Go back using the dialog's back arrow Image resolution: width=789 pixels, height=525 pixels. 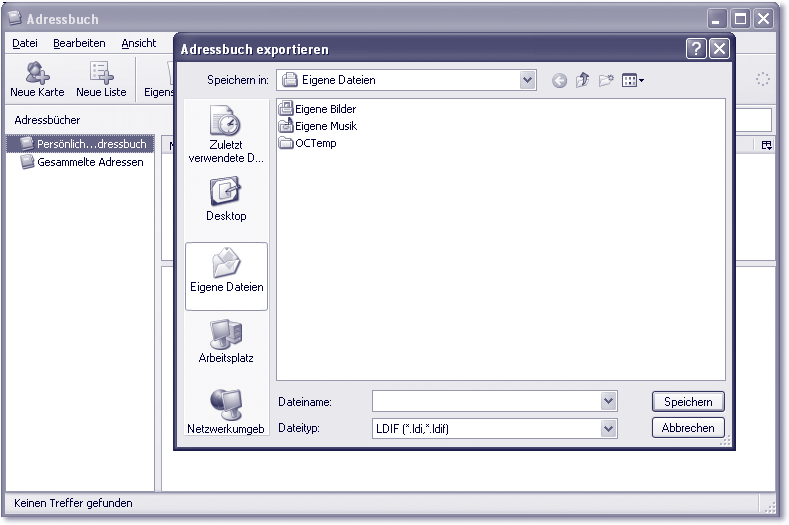pyautogui.click(x=559, y=81)
